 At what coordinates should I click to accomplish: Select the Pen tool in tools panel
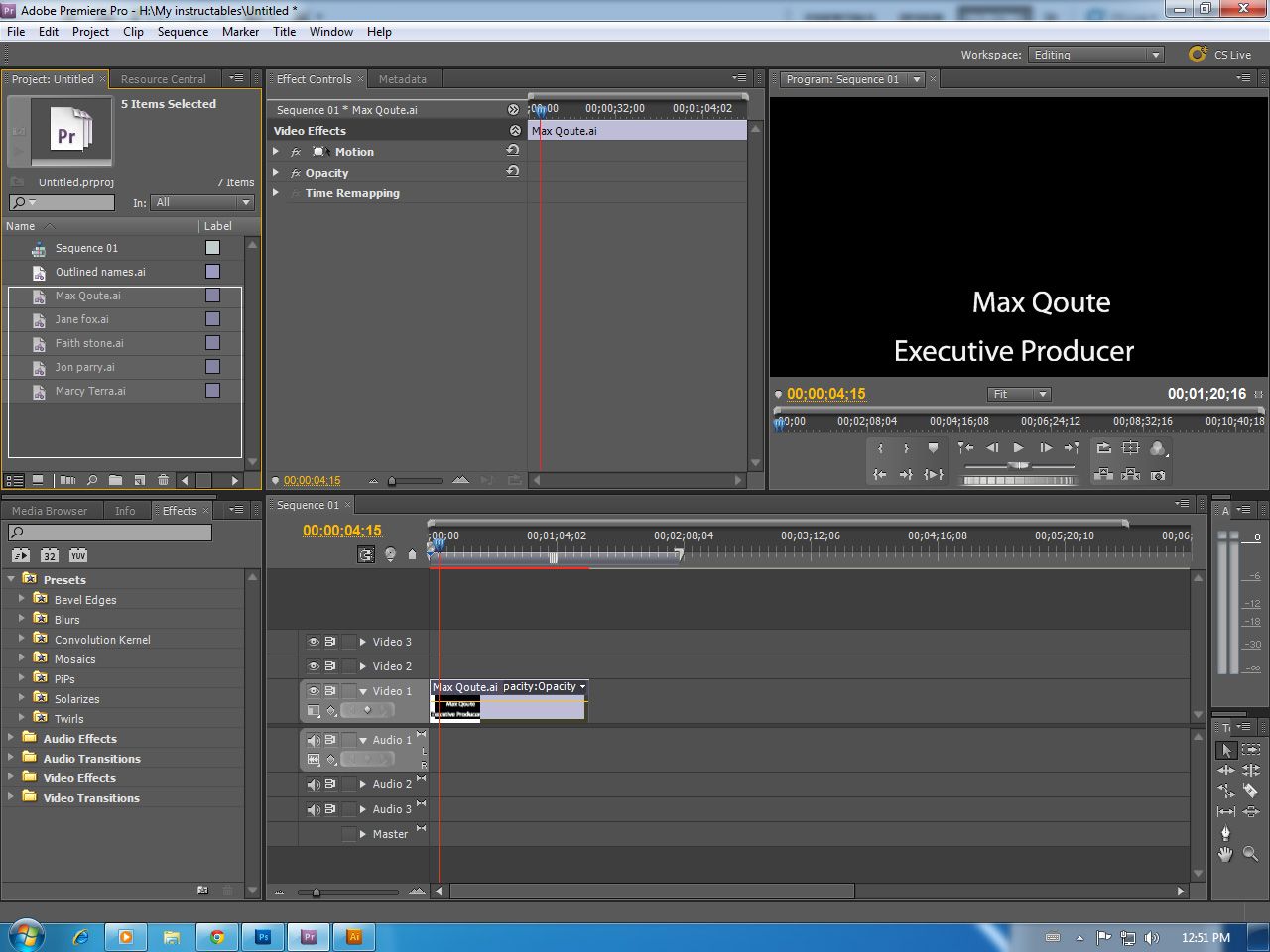1225,832
